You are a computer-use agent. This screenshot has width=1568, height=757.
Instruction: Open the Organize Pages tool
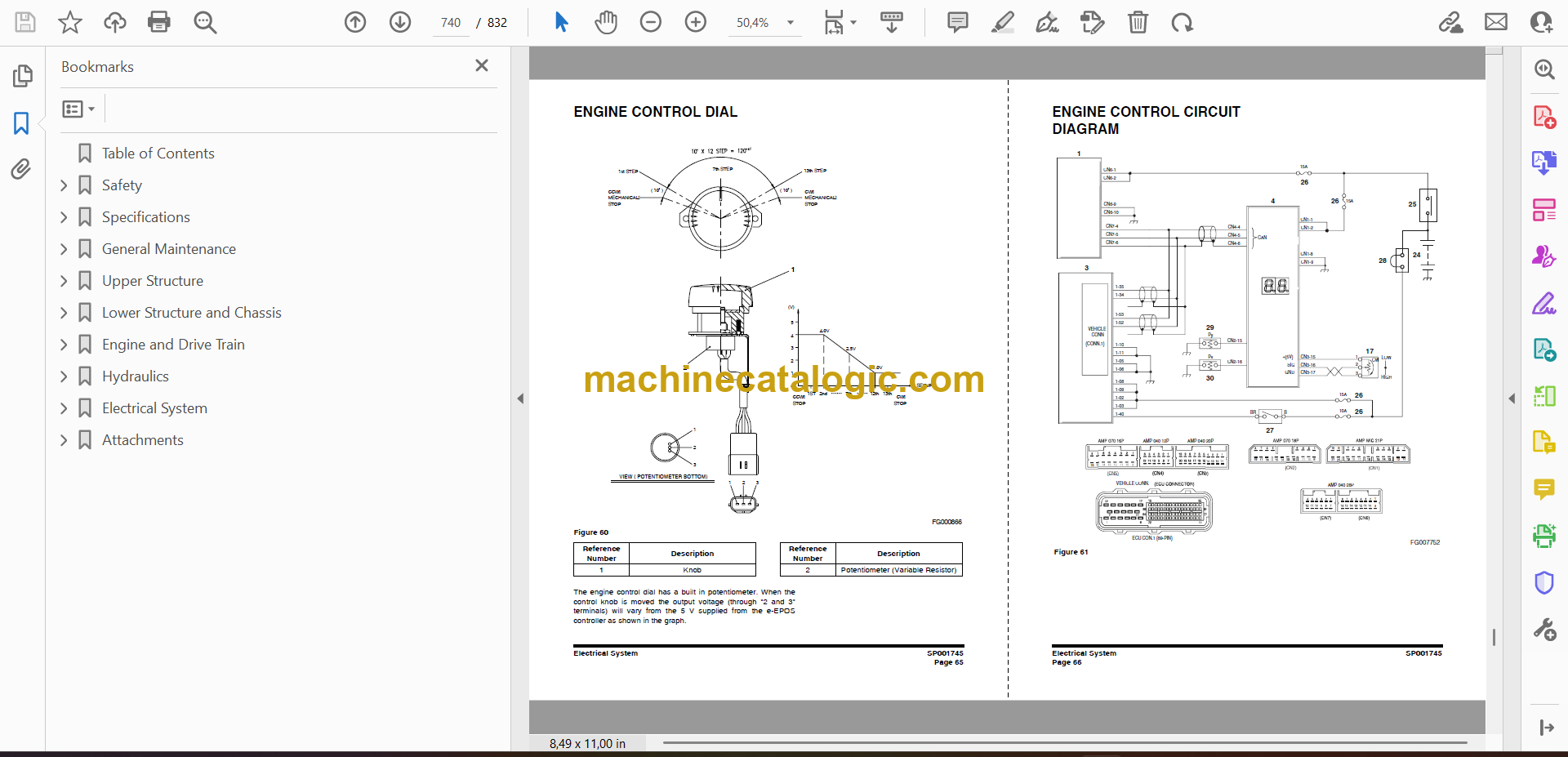point(1544,210)
